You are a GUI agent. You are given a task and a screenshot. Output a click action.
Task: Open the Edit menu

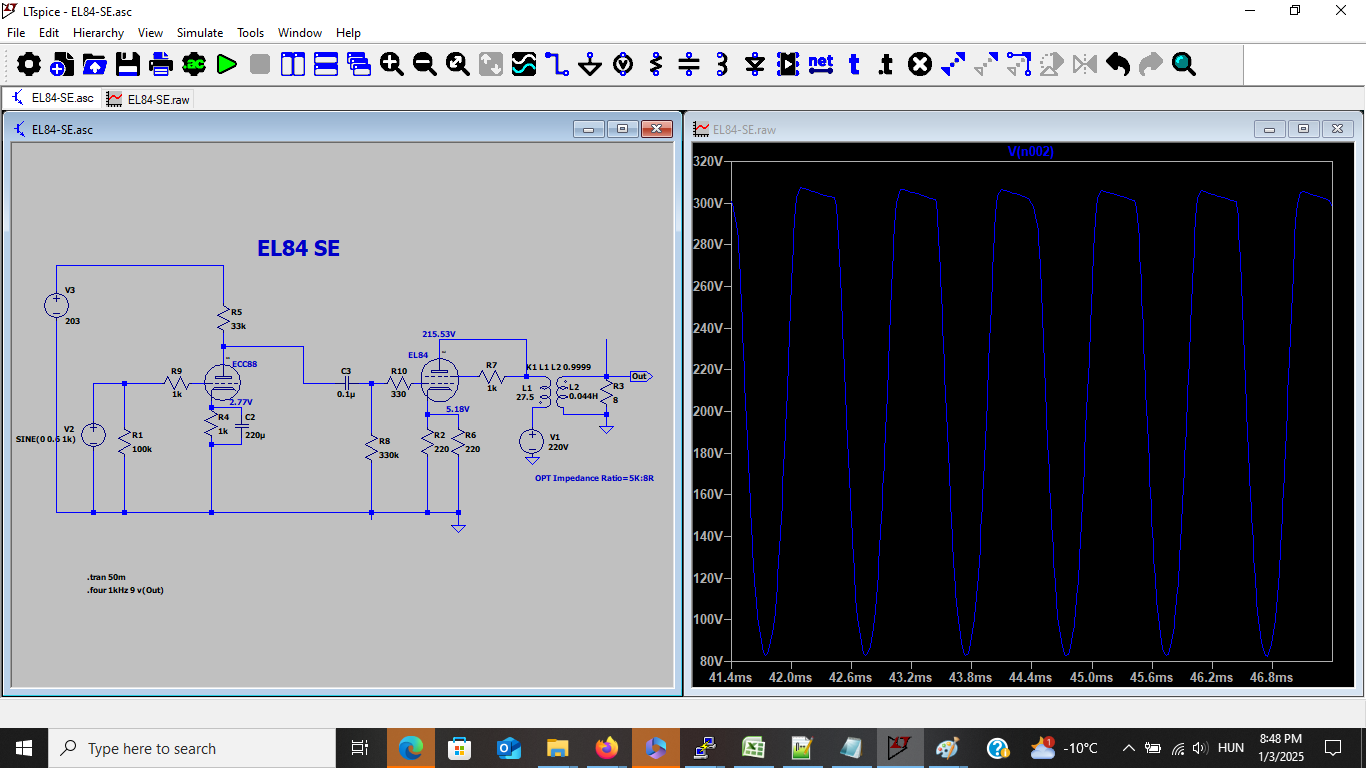coord(49,33)
